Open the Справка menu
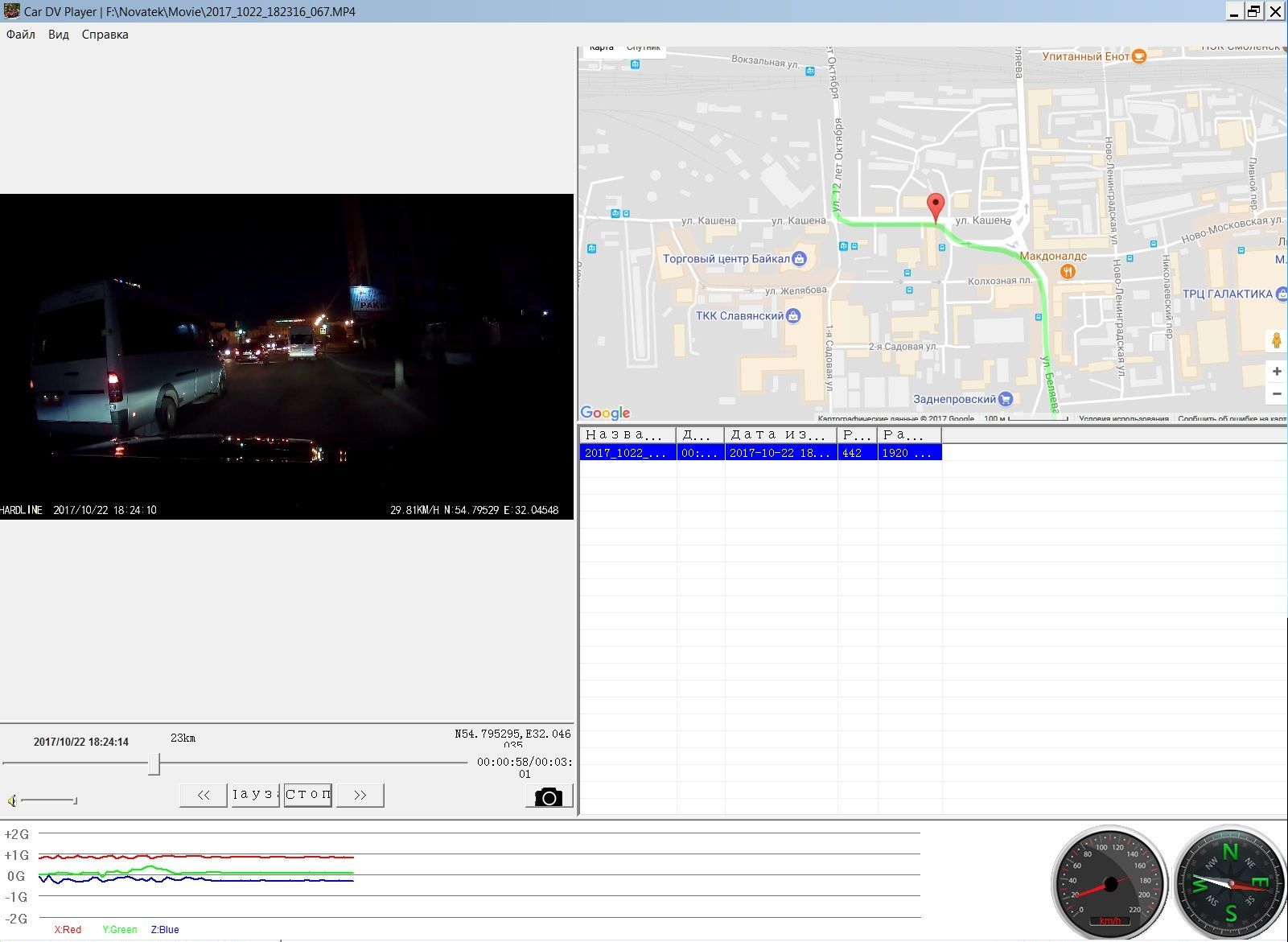 tap(105, 35)
